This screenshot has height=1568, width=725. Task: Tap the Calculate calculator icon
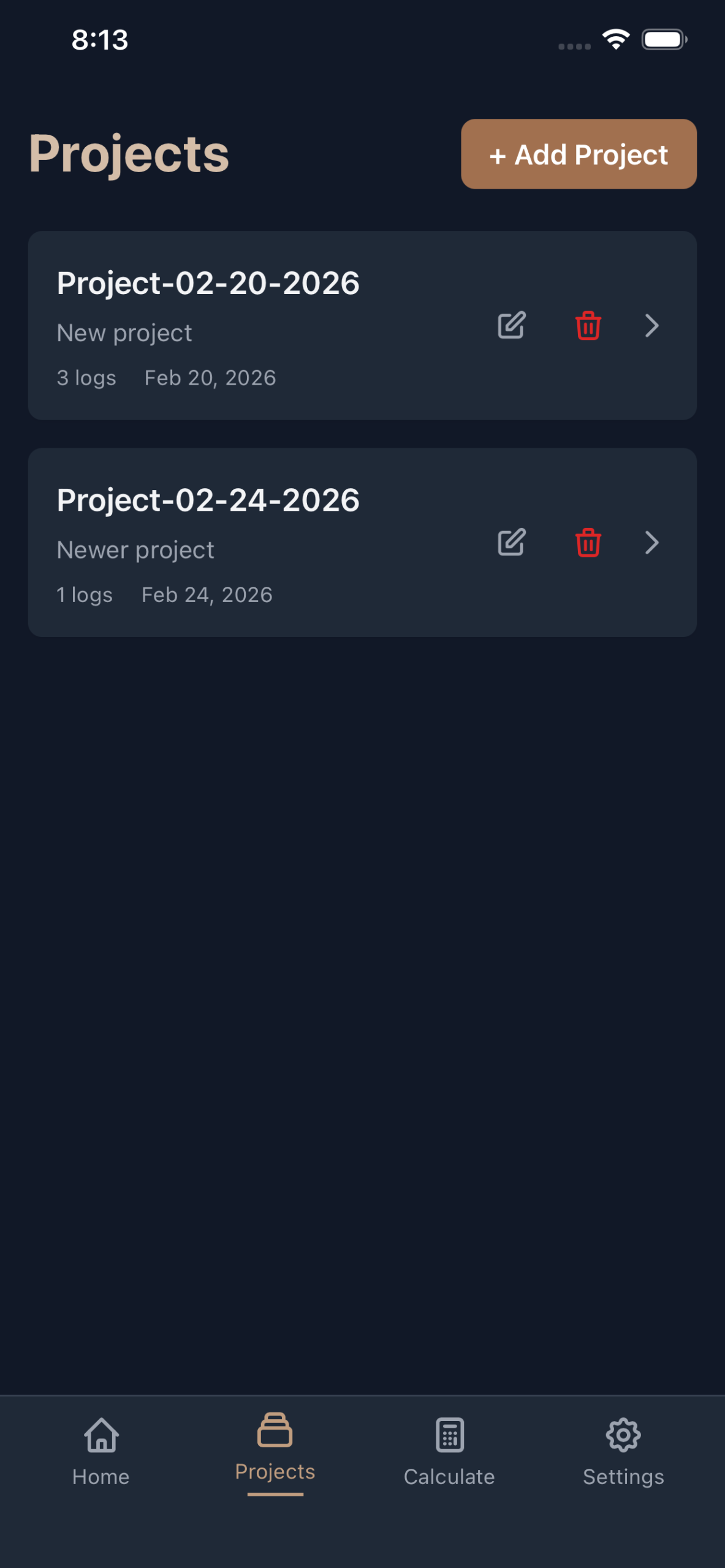click(449, 1434)
